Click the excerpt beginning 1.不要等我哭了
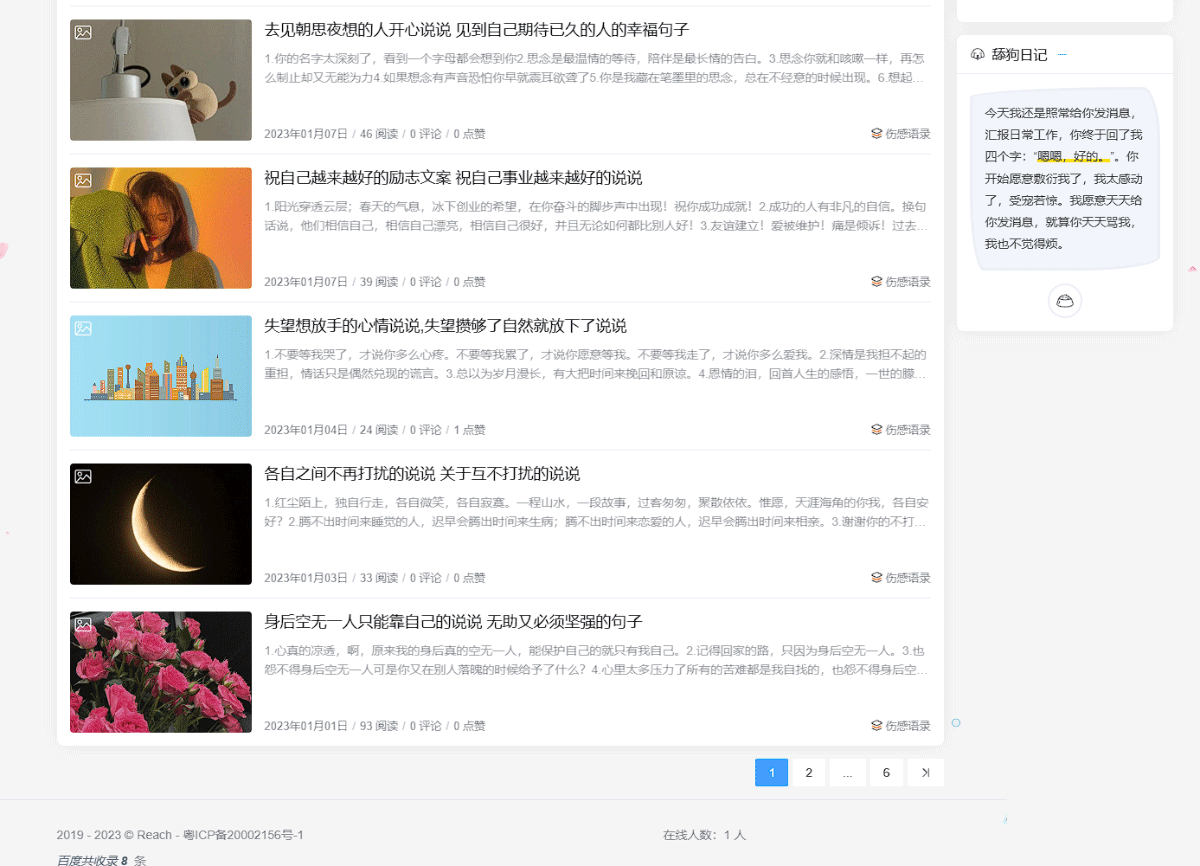 (597, 364)
